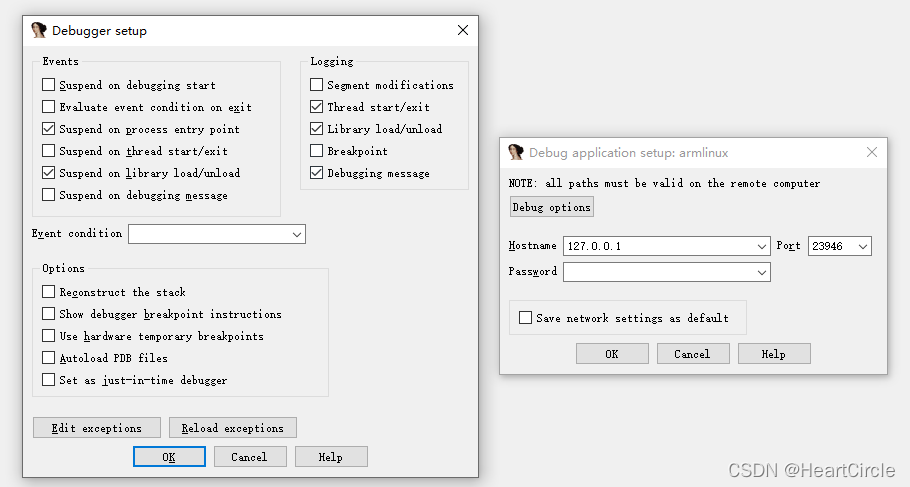
Task: Enable Autoload PDB files
Action: [49, 358]
